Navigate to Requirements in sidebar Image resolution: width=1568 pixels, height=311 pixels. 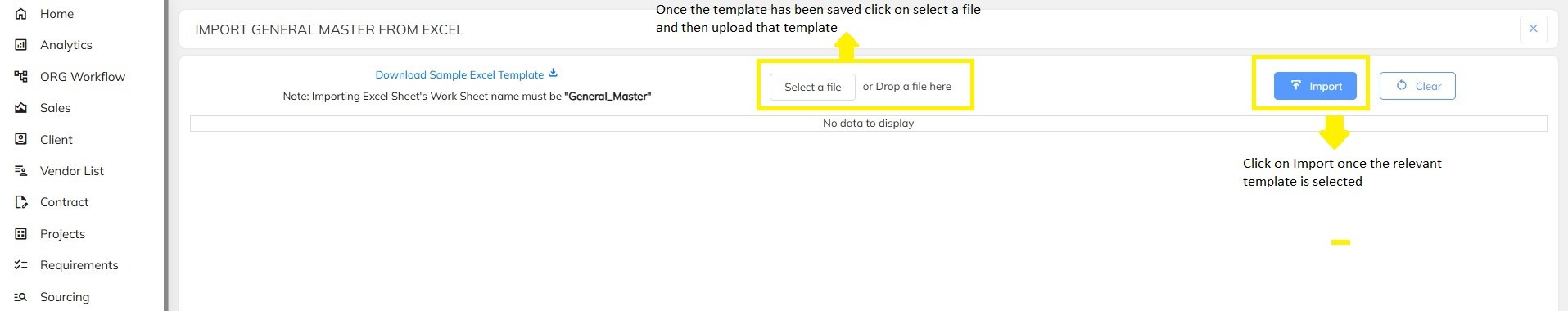click(79, 265)
